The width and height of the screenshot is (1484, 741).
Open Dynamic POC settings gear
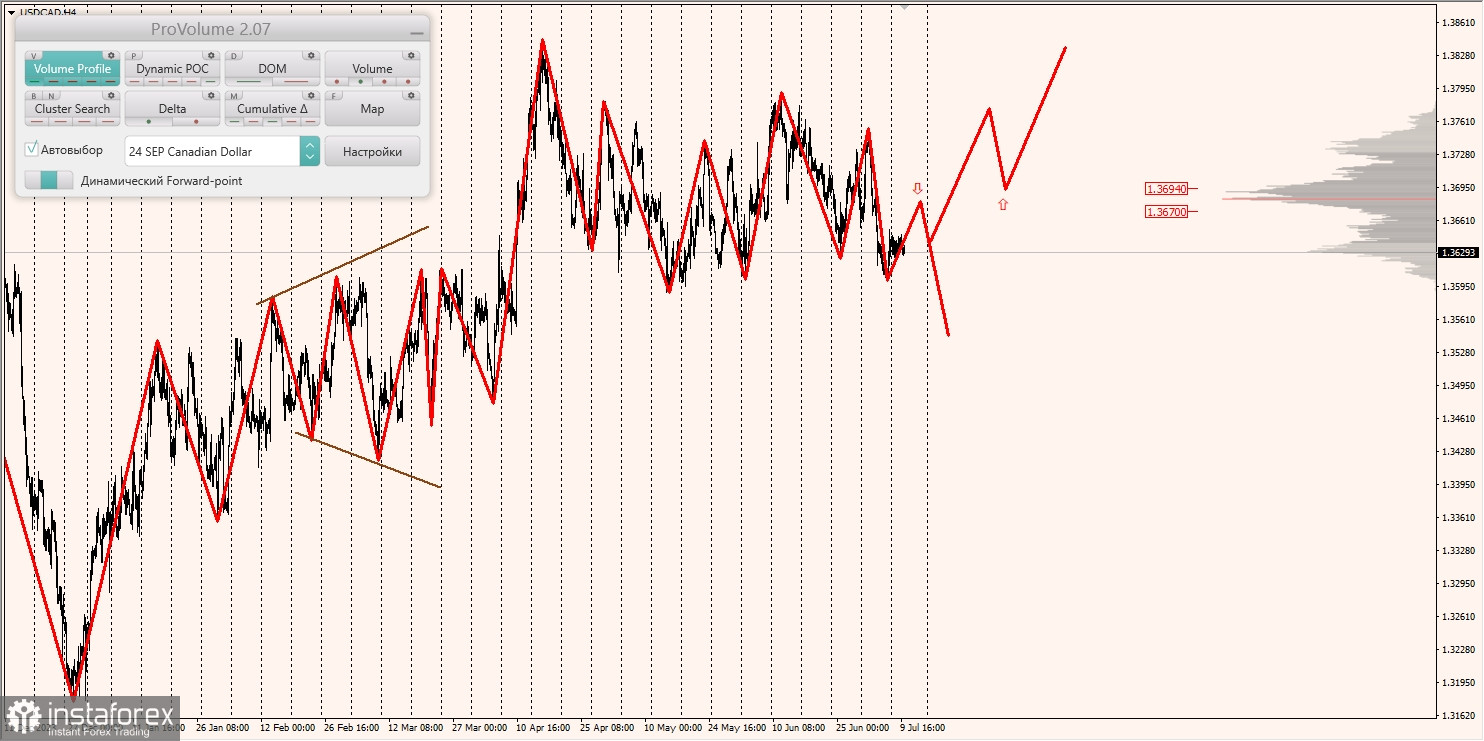coord(211,55)
